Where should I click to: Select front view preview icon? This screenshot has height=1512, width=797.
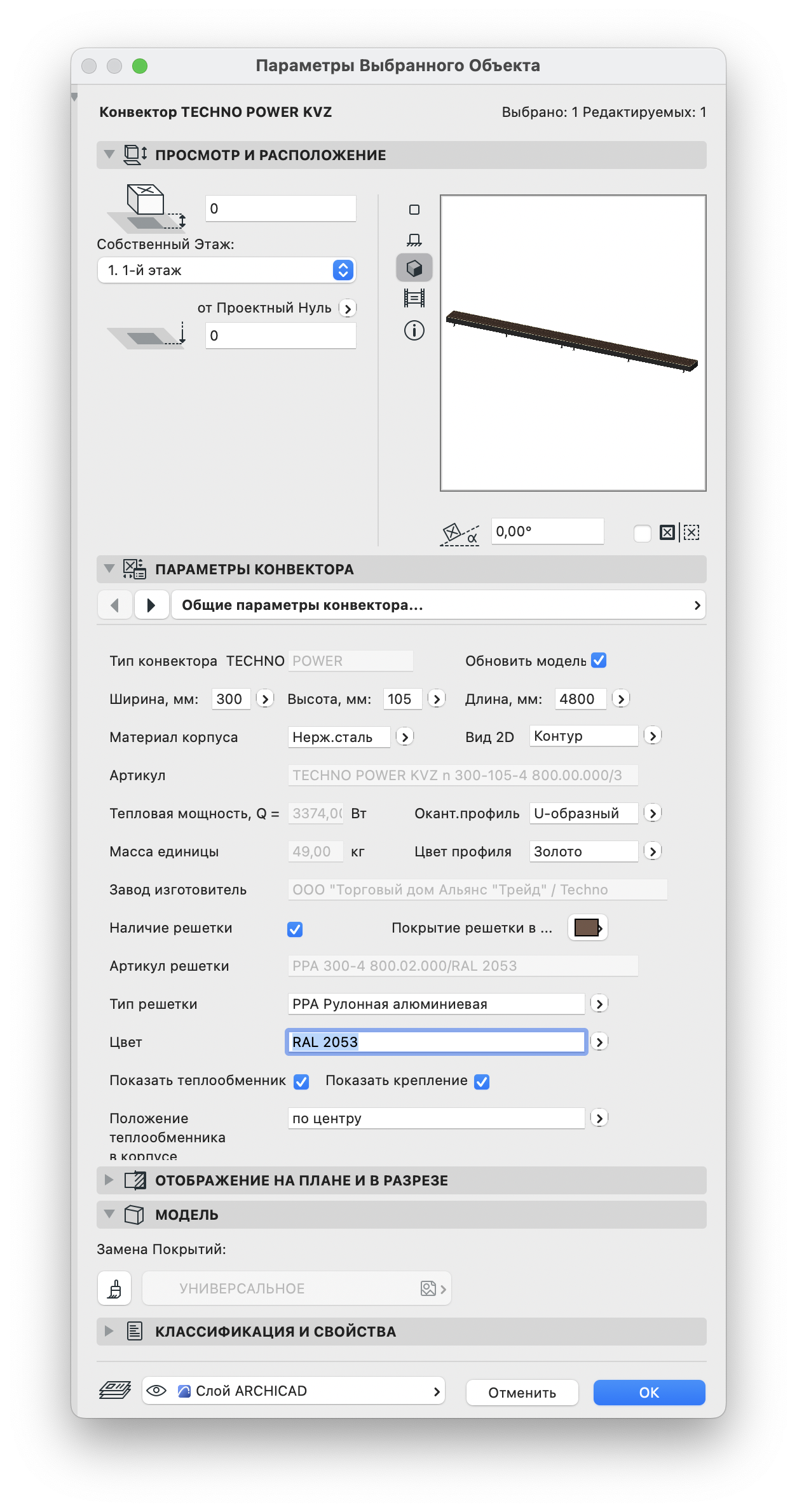pos(414,240)
